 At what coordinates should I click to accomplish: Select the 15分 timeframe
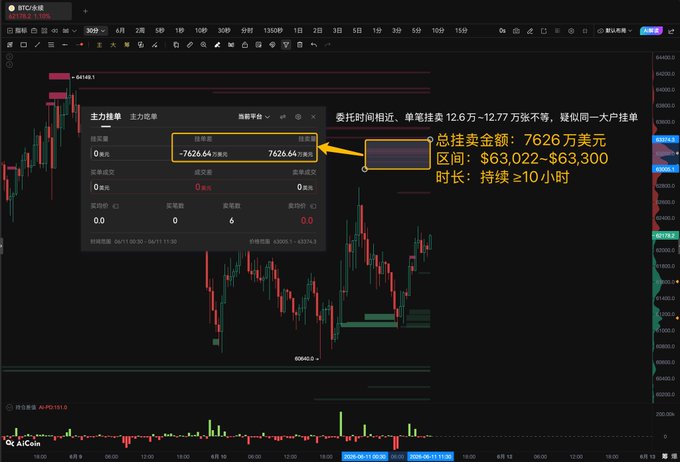461,31
